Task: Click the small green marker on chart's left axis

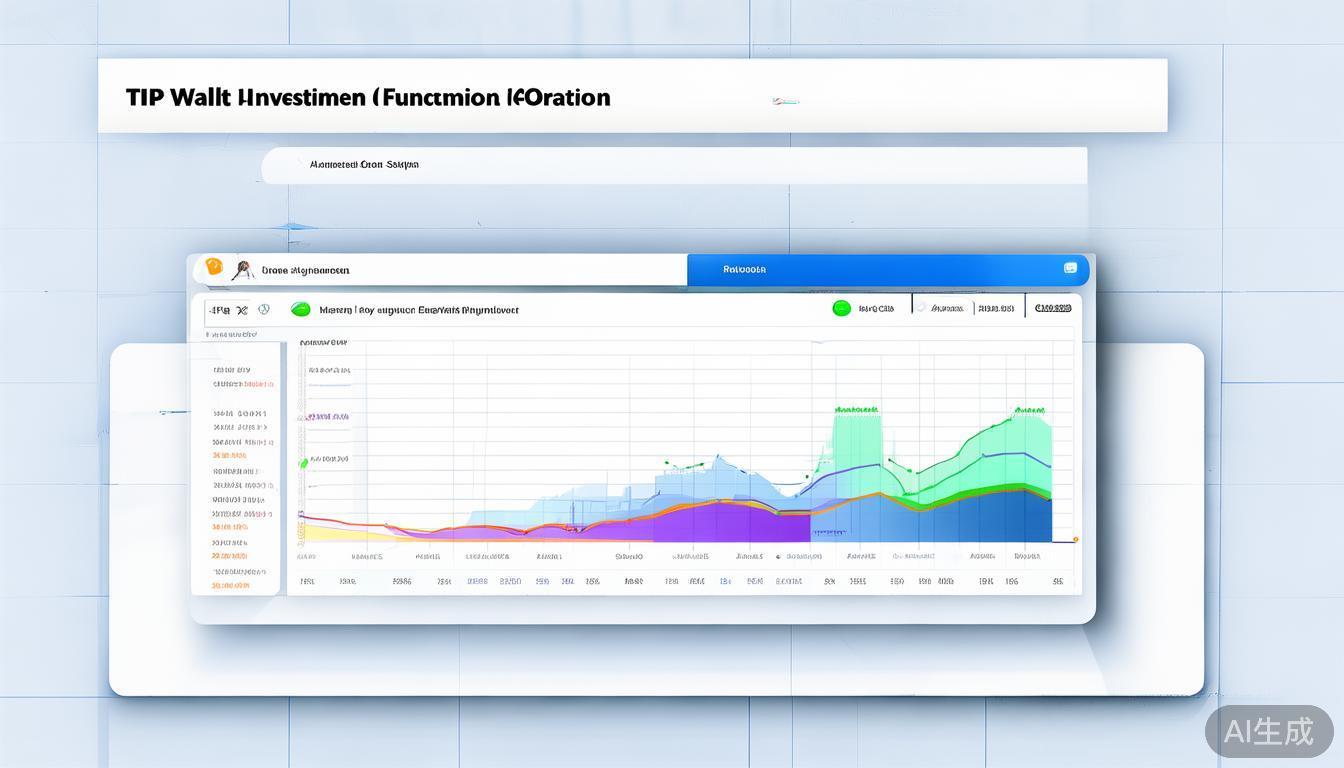Action: [x=304, y=462]
